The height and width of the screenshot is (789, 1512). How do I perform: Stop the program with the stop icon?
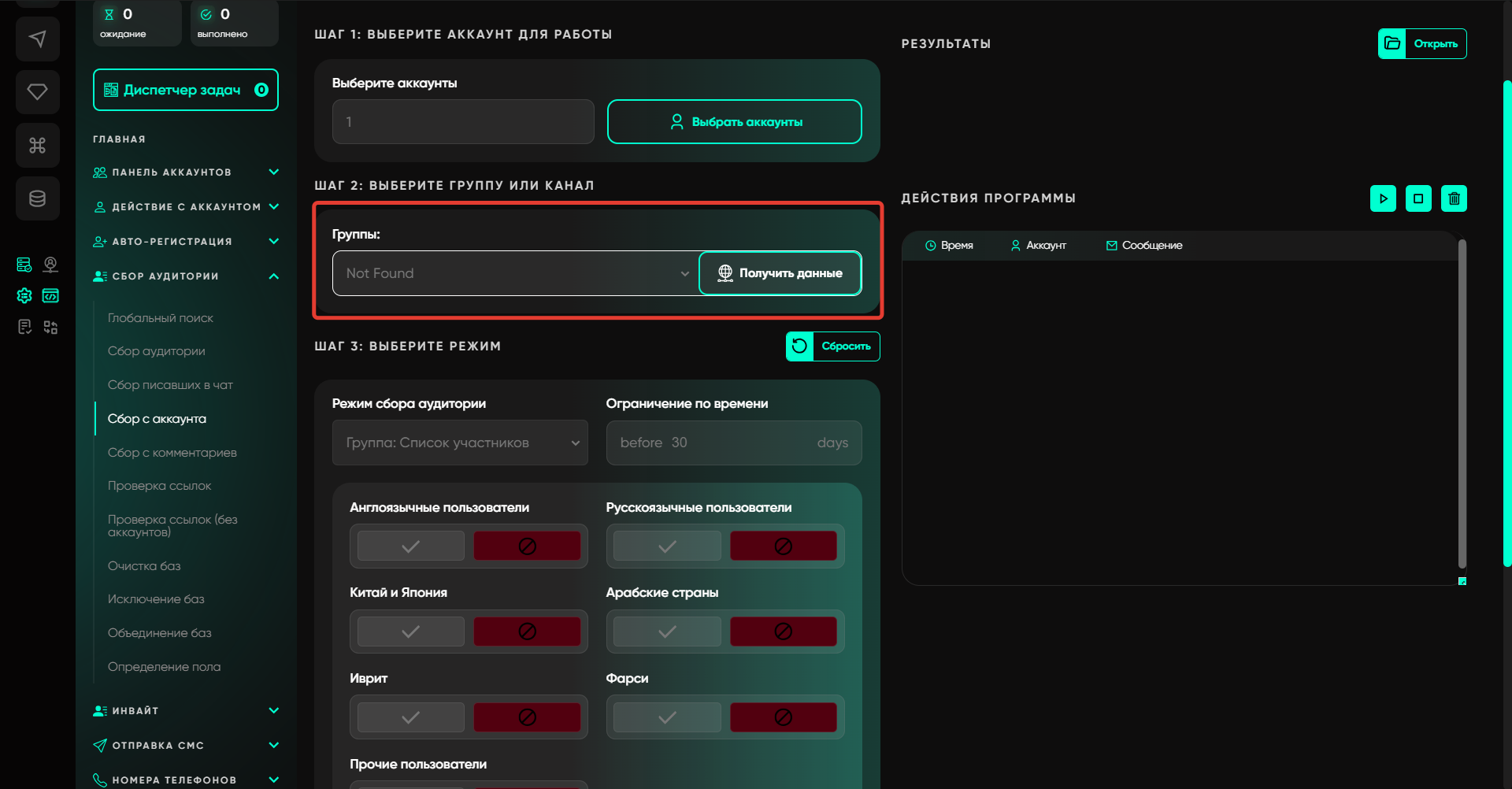1418,198
